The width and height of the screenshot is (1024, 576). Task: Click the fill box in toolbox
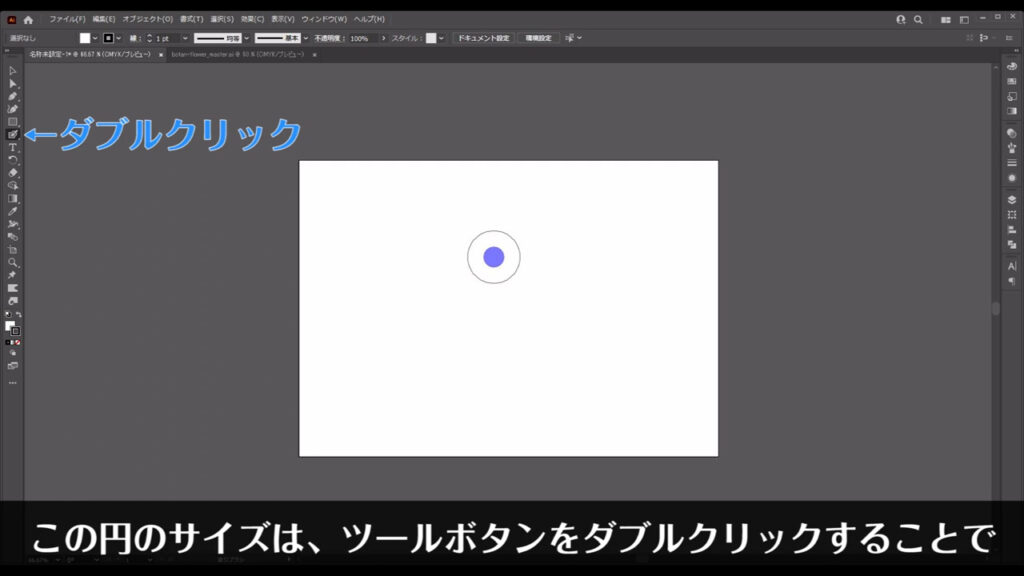click(10, 326)
